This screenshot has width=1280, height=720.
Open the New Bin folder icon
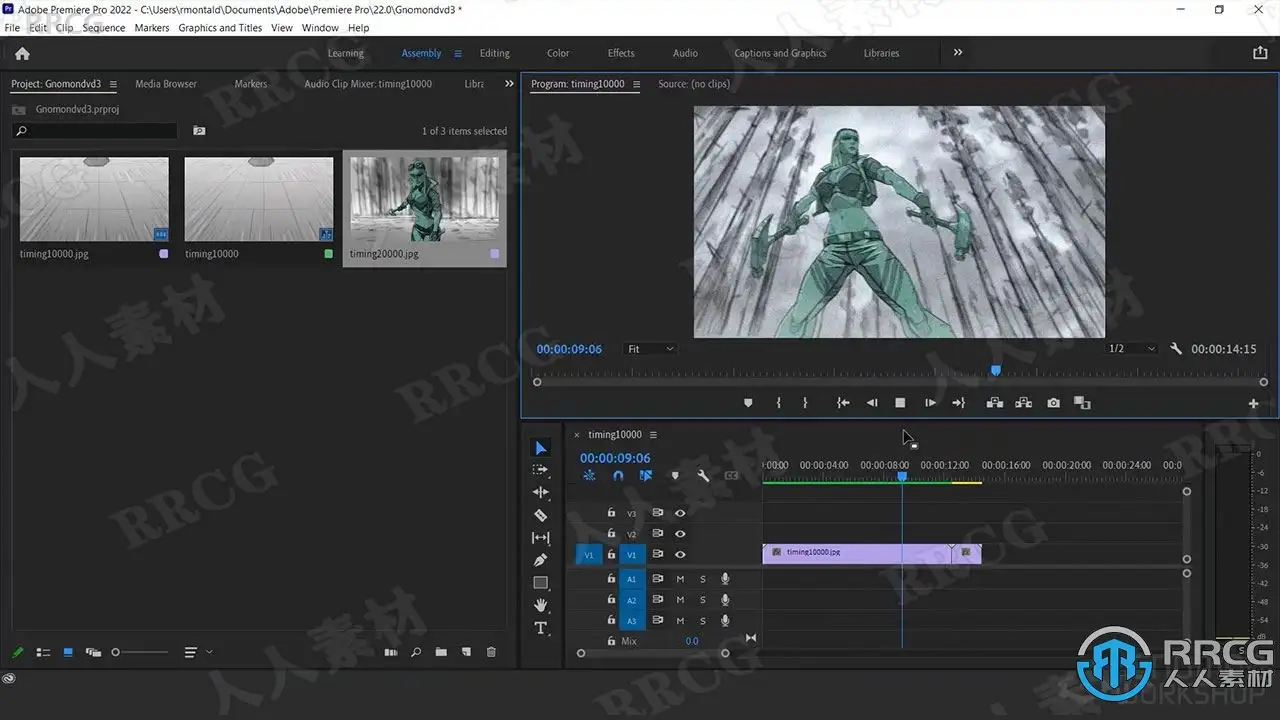(x=441, y=652)
